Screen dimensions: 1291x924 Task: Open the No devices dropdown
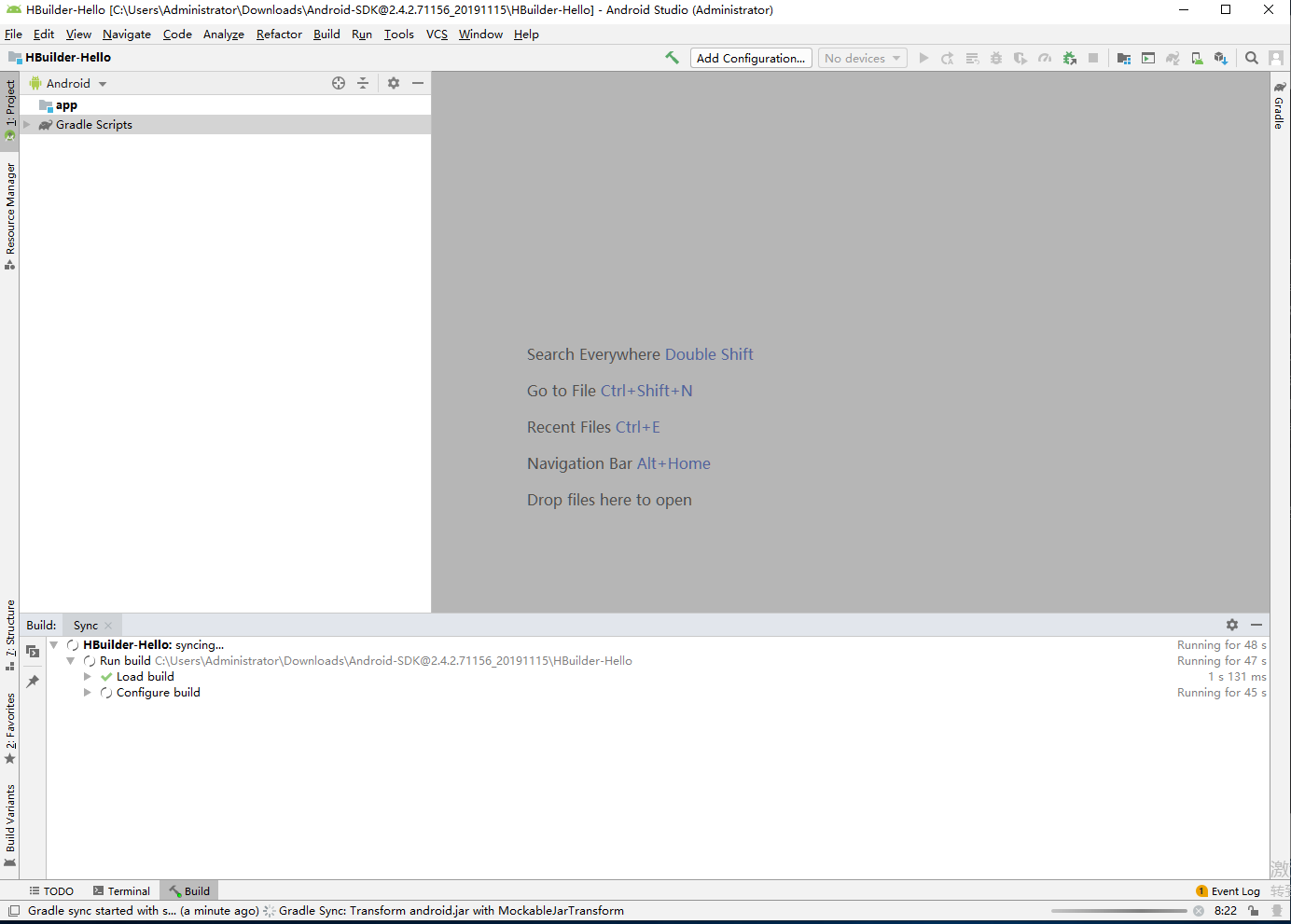(863, 58)
